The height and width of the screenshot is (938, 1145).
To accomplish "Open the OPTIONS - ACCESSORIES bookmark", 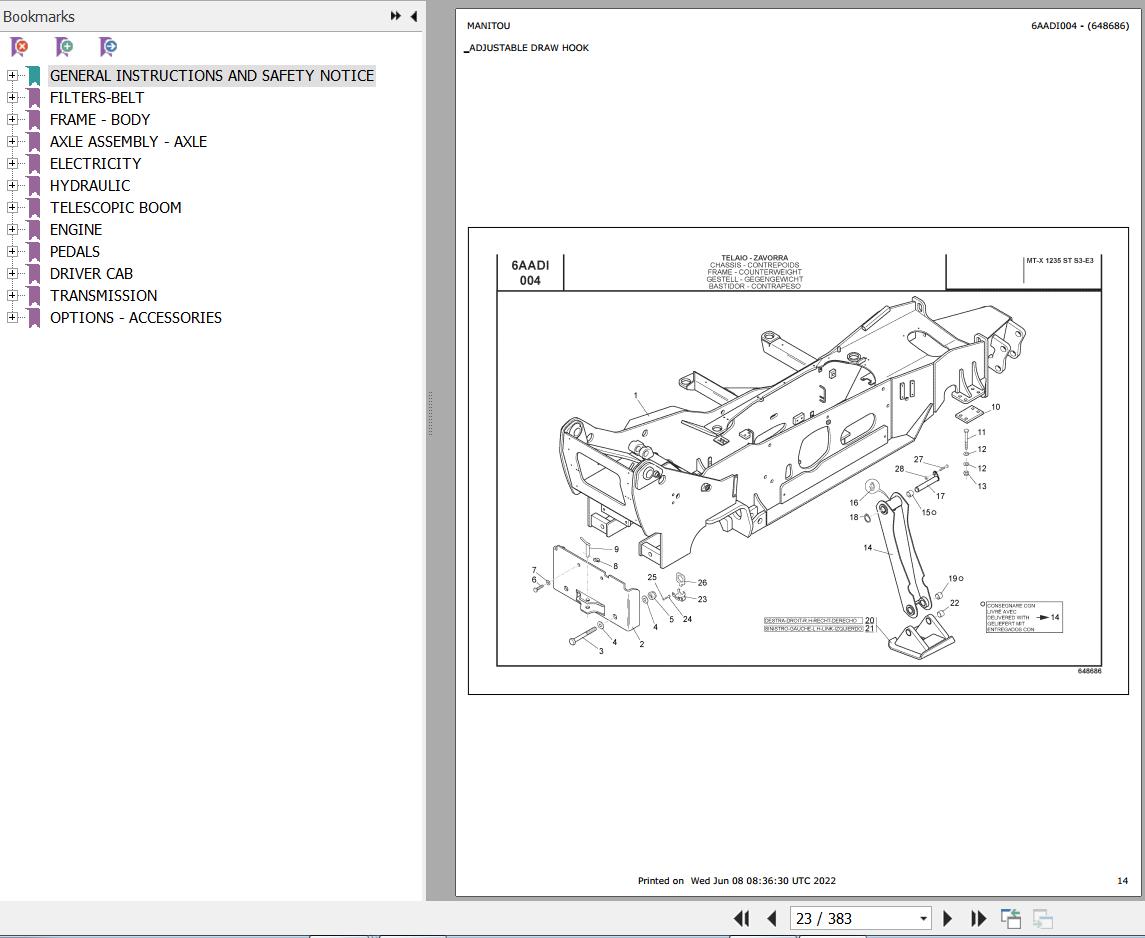I will 136,318.
